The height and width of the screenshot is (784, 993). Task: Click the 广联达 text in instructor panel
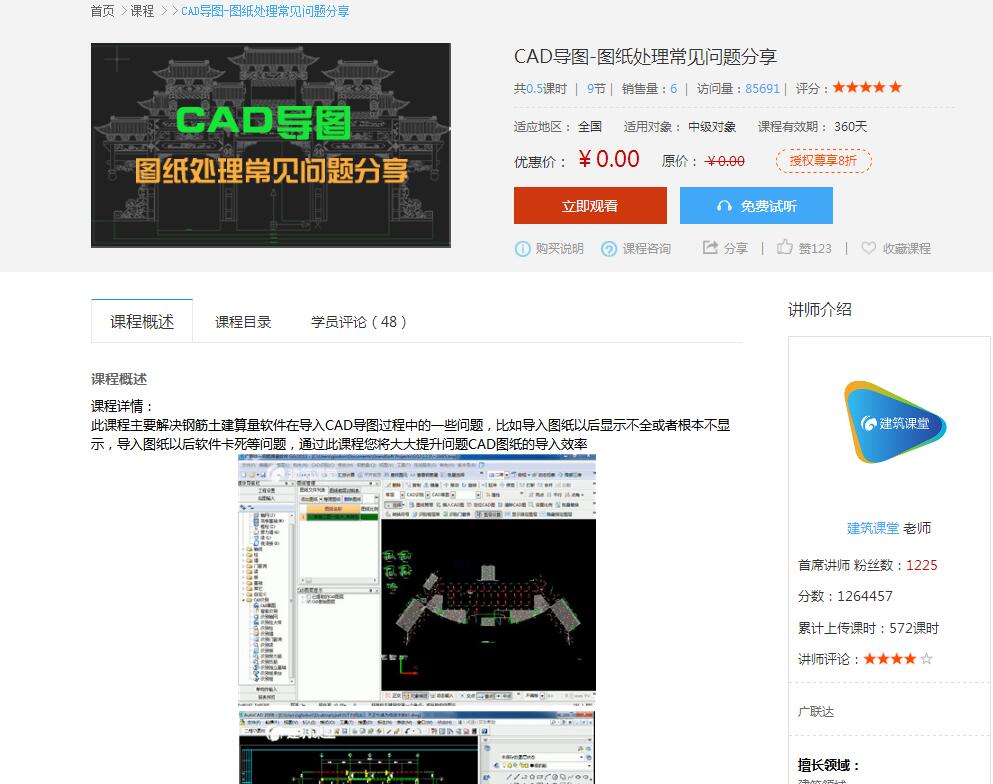tap(816, 712)
